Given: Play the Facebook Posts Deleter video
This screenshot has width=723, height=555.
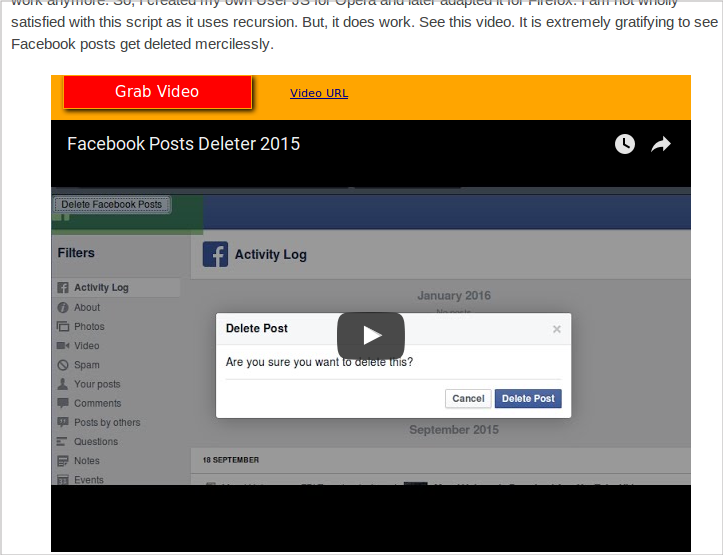Looking at the screenshot, I should pyautogui.click(x=371, y=335).
